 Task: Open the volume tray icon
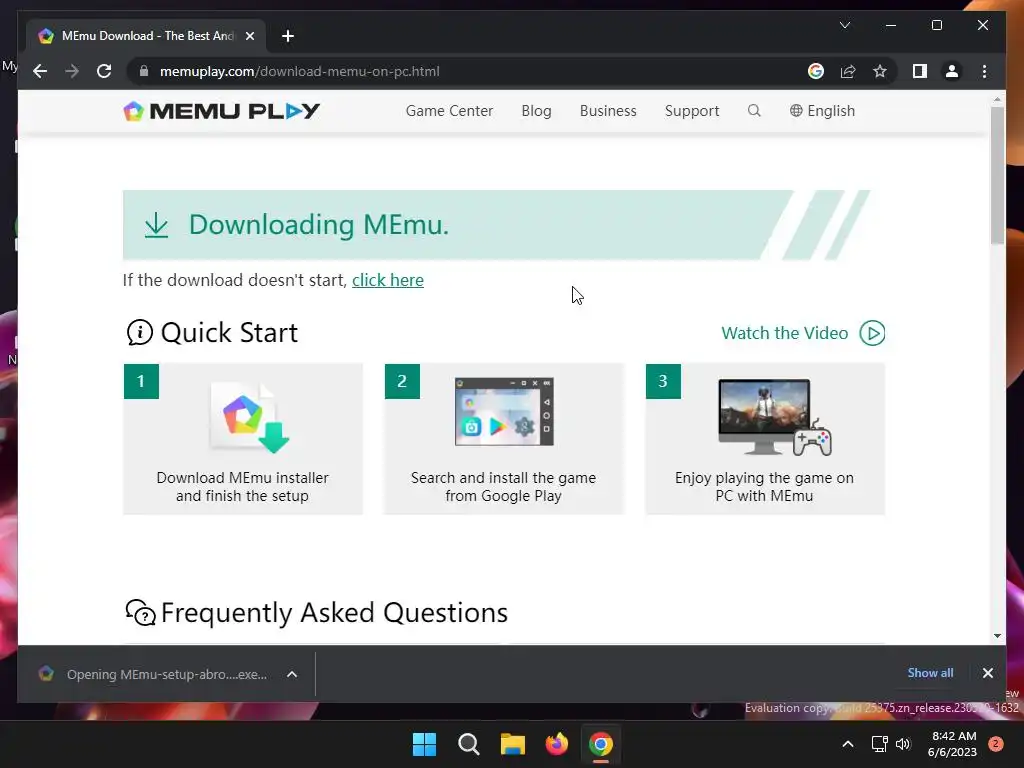(x=903, y=744)
